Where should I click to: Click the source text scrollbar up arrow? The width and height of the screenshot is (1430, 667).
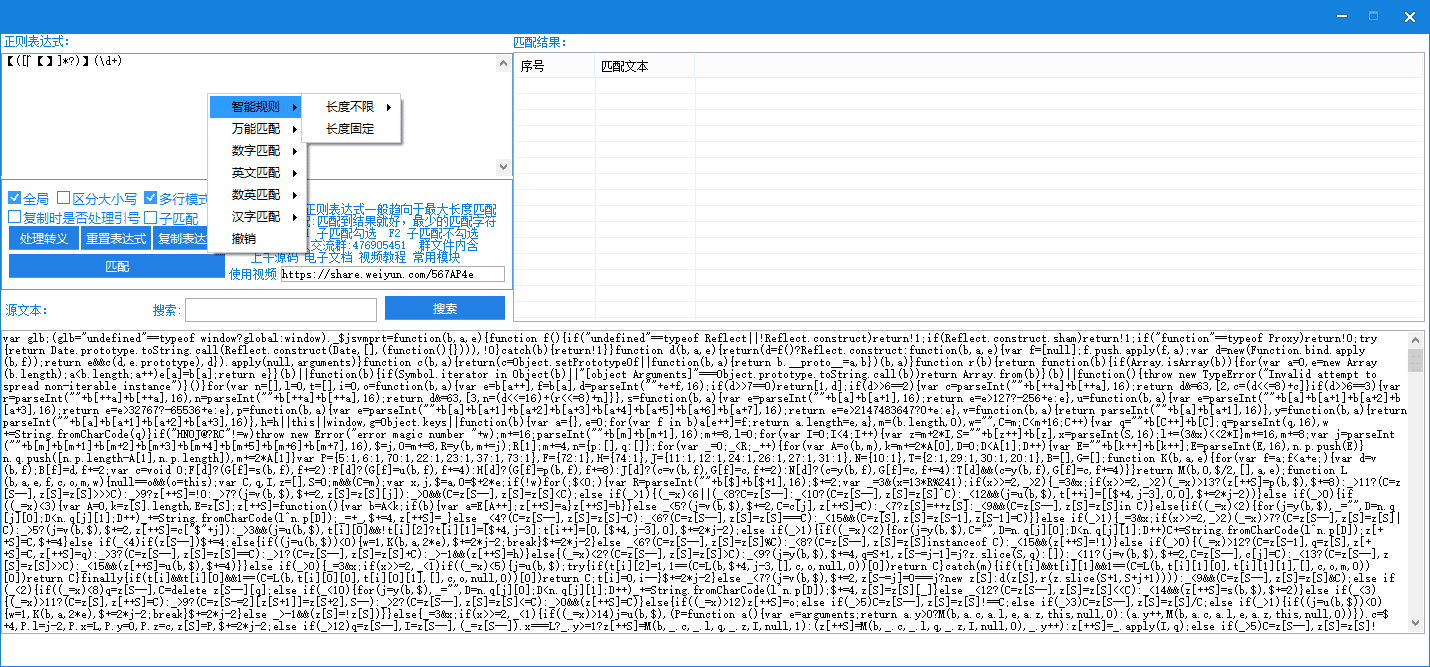pyautogui.click(x=1415, y=341)
